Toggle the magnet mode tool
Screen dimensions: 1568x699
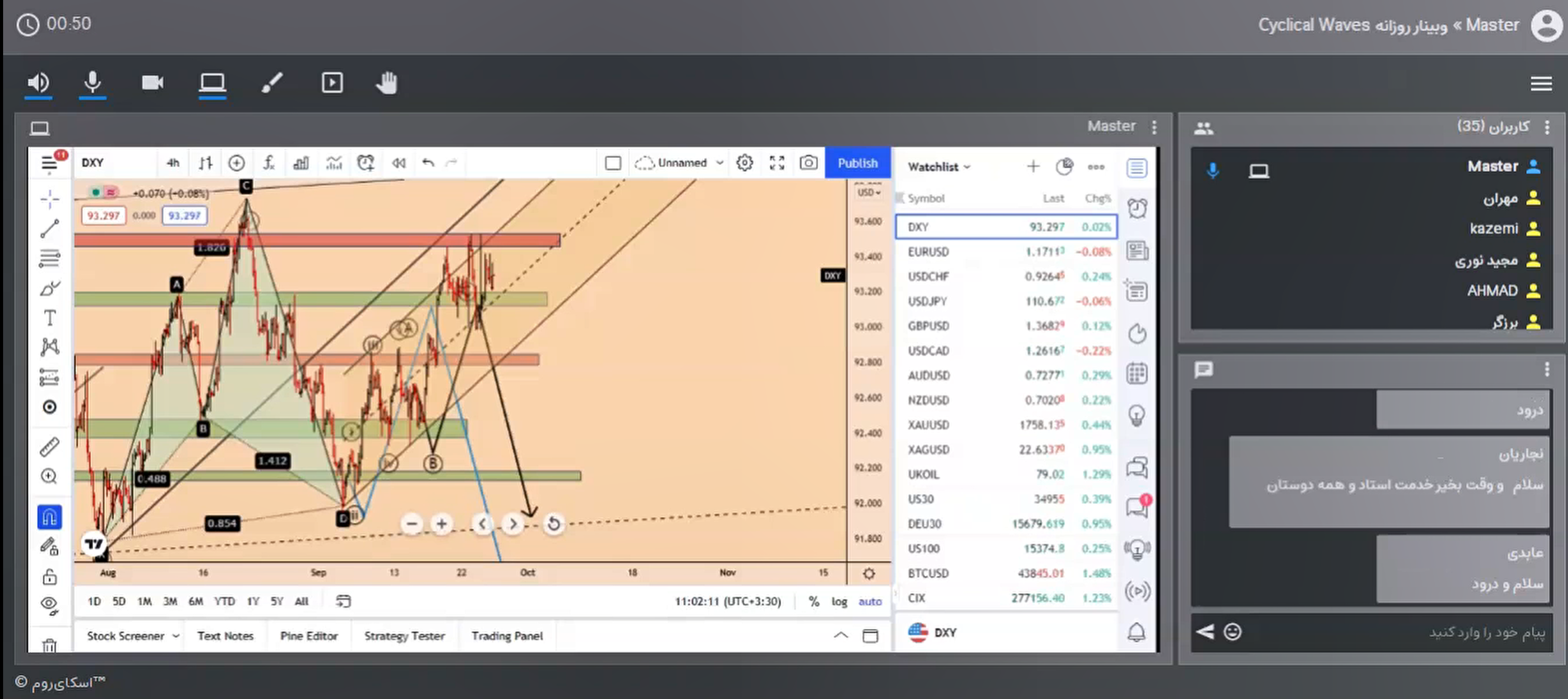(49, 517)
